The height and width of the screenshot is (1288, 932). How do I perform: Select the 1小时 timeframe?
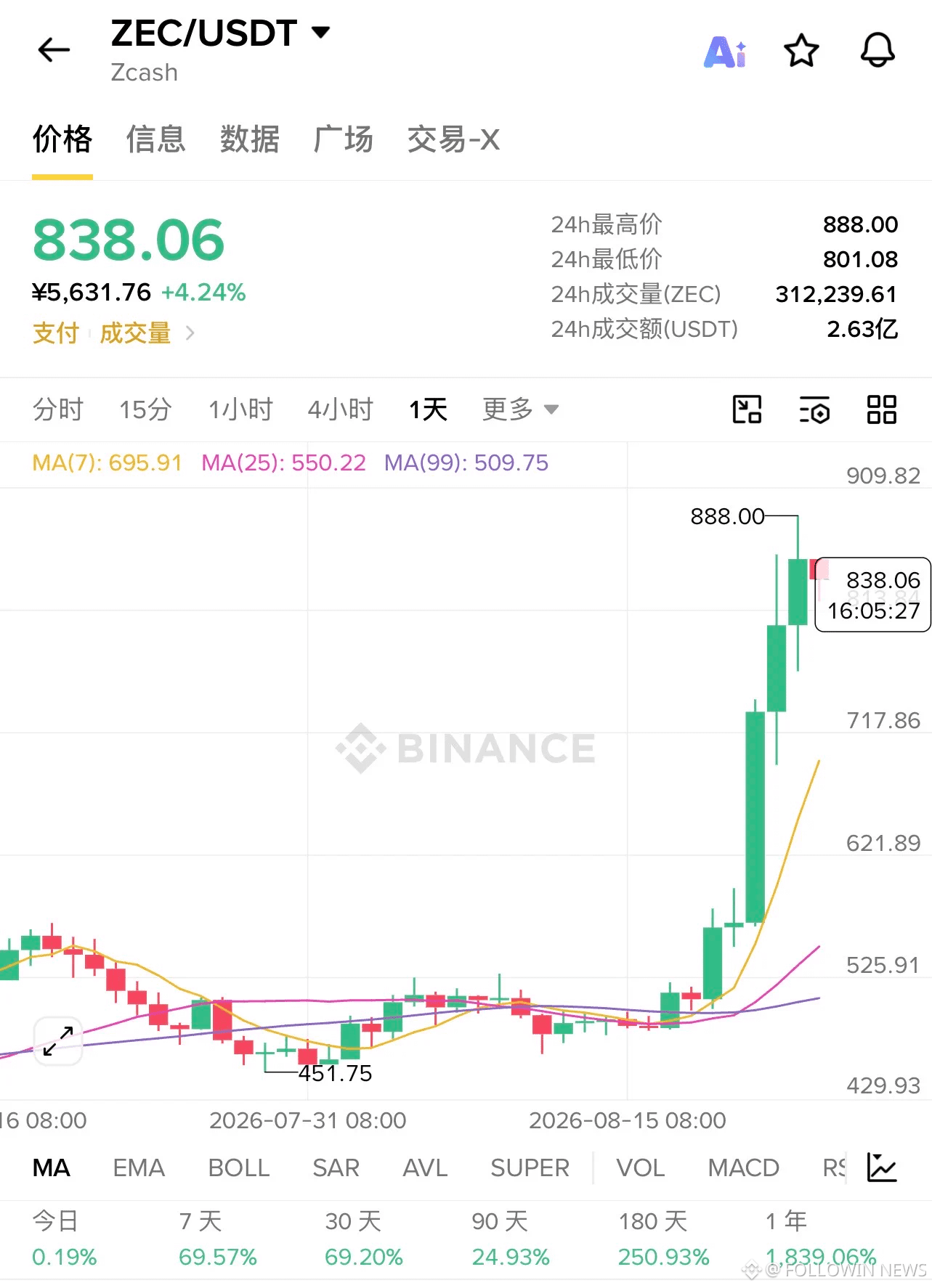coord(240,409)
